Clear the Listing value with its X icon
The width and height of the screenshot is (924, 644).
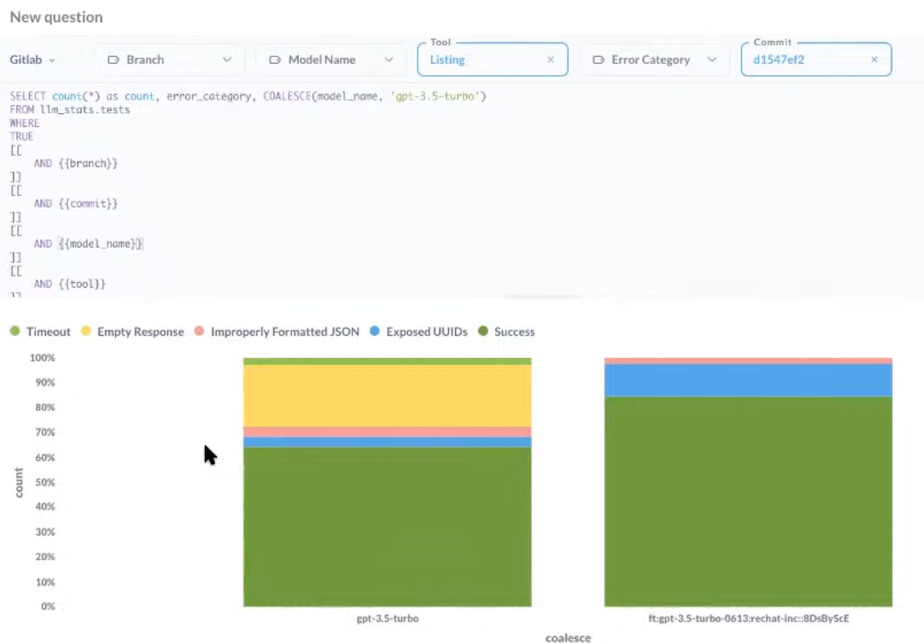(550, 59)
